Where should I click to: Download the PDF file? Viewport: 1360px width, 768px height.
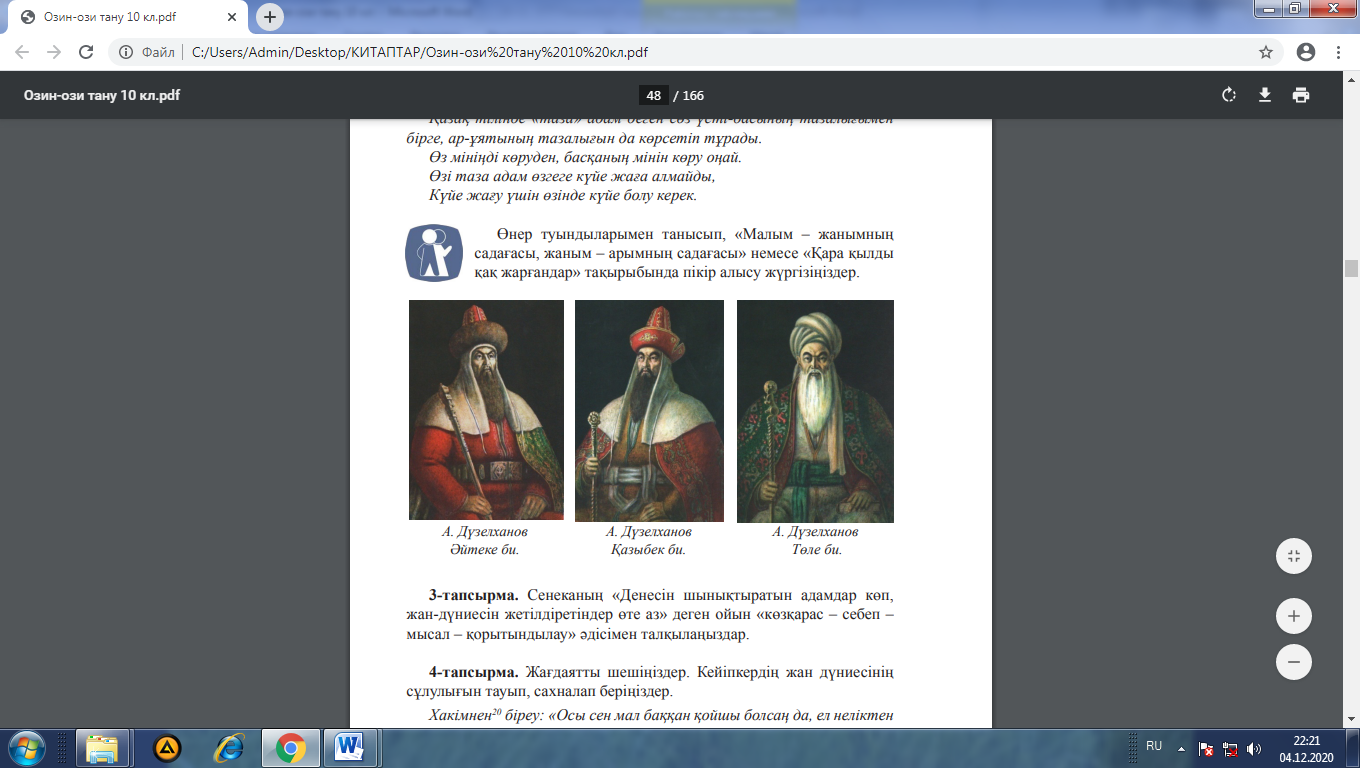coord(1264,95)
